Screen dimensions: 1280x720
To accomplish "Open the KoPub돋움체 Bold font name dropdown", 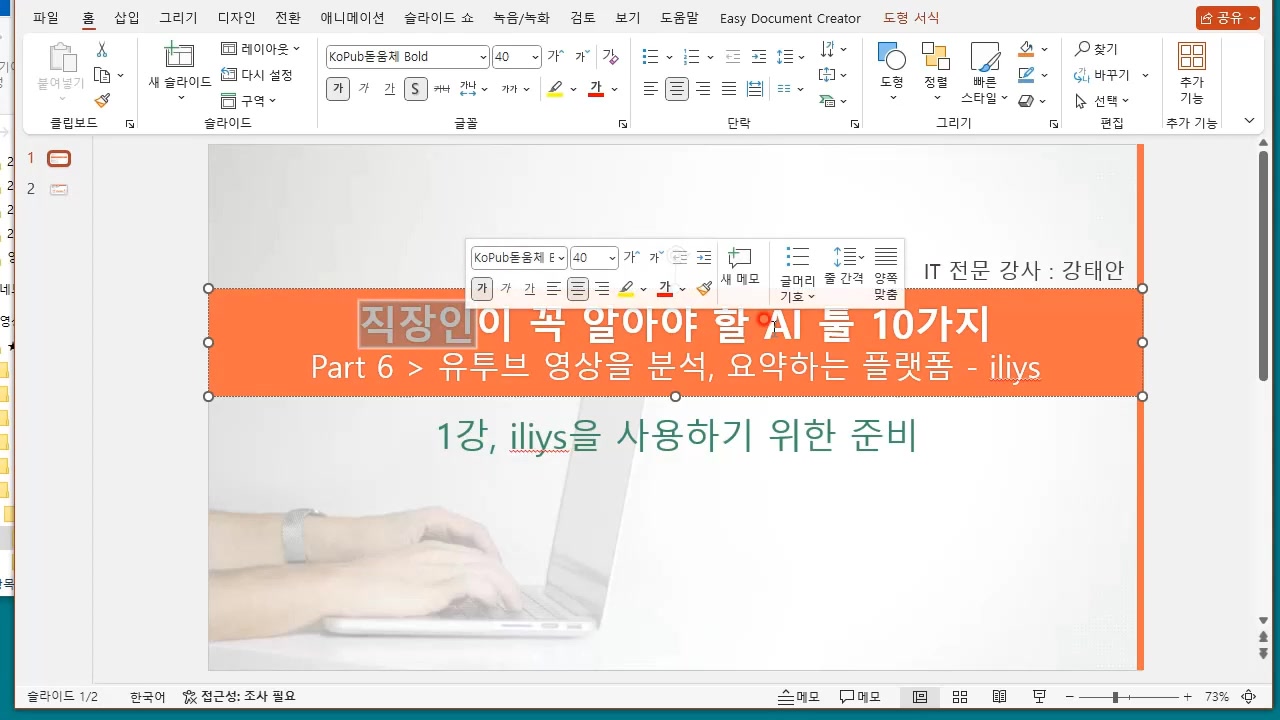I will [x=483, y=57].
